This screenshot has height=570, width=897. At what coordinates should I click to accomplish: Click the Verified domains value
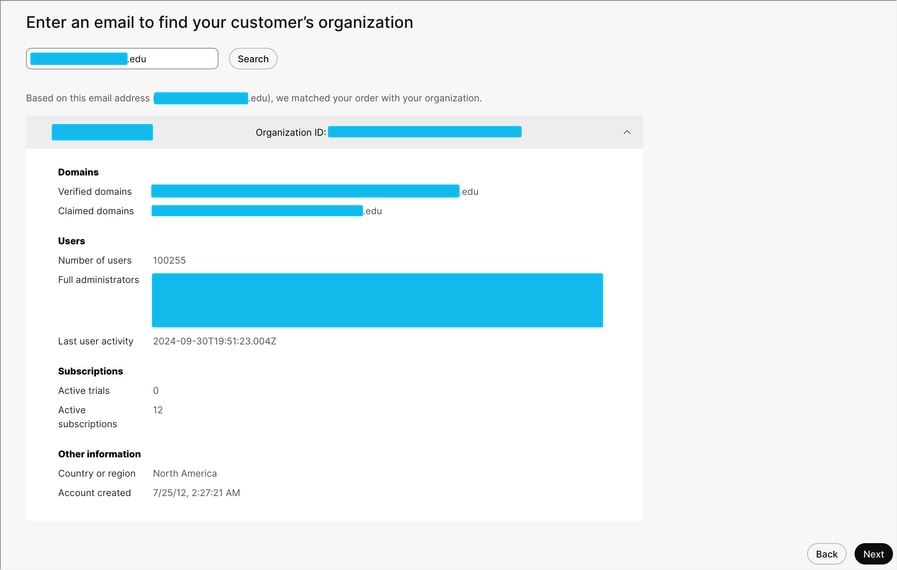click(315, 191)
